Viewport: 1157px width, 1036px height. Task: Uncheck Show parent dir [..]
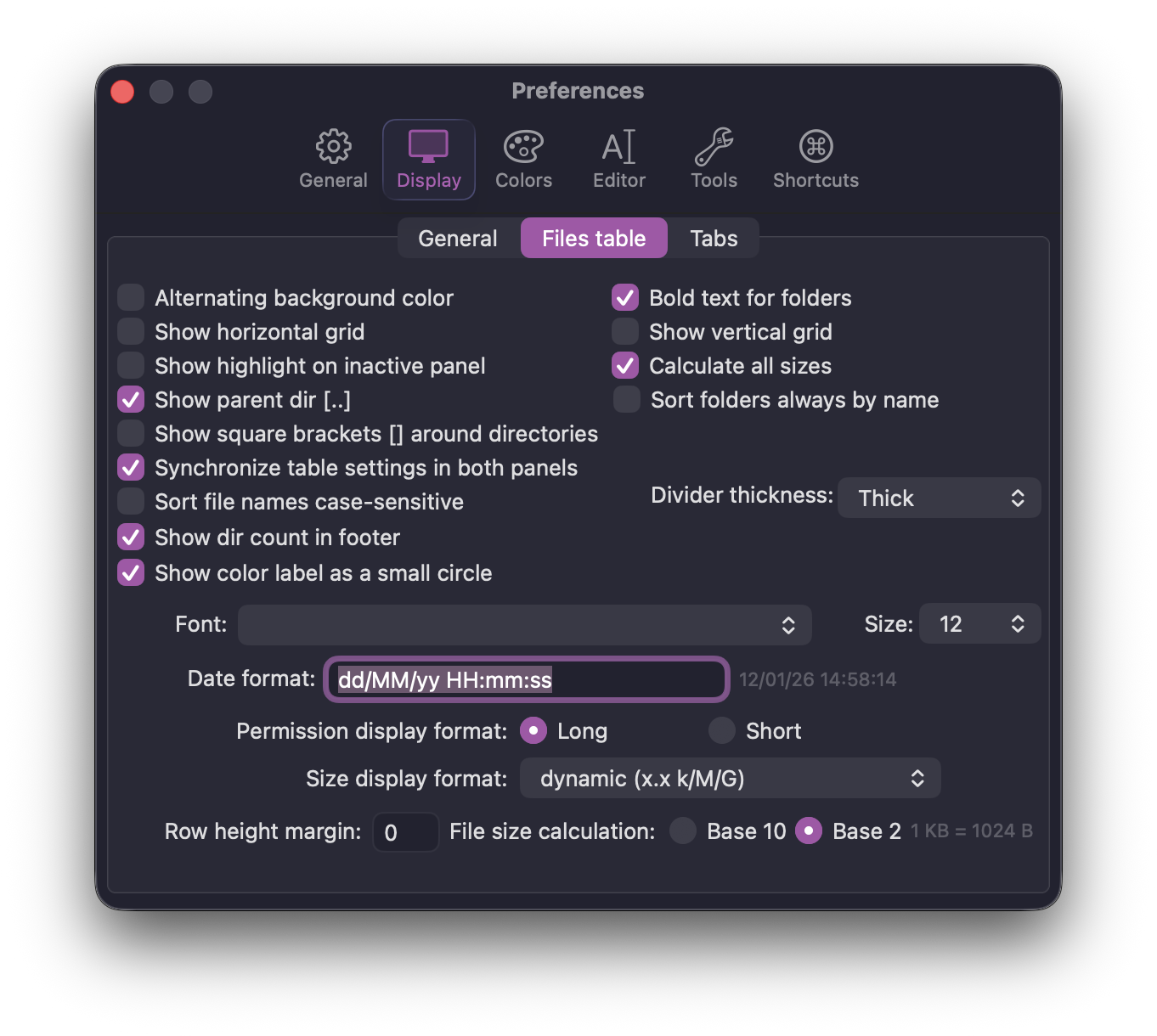[130, 399]
